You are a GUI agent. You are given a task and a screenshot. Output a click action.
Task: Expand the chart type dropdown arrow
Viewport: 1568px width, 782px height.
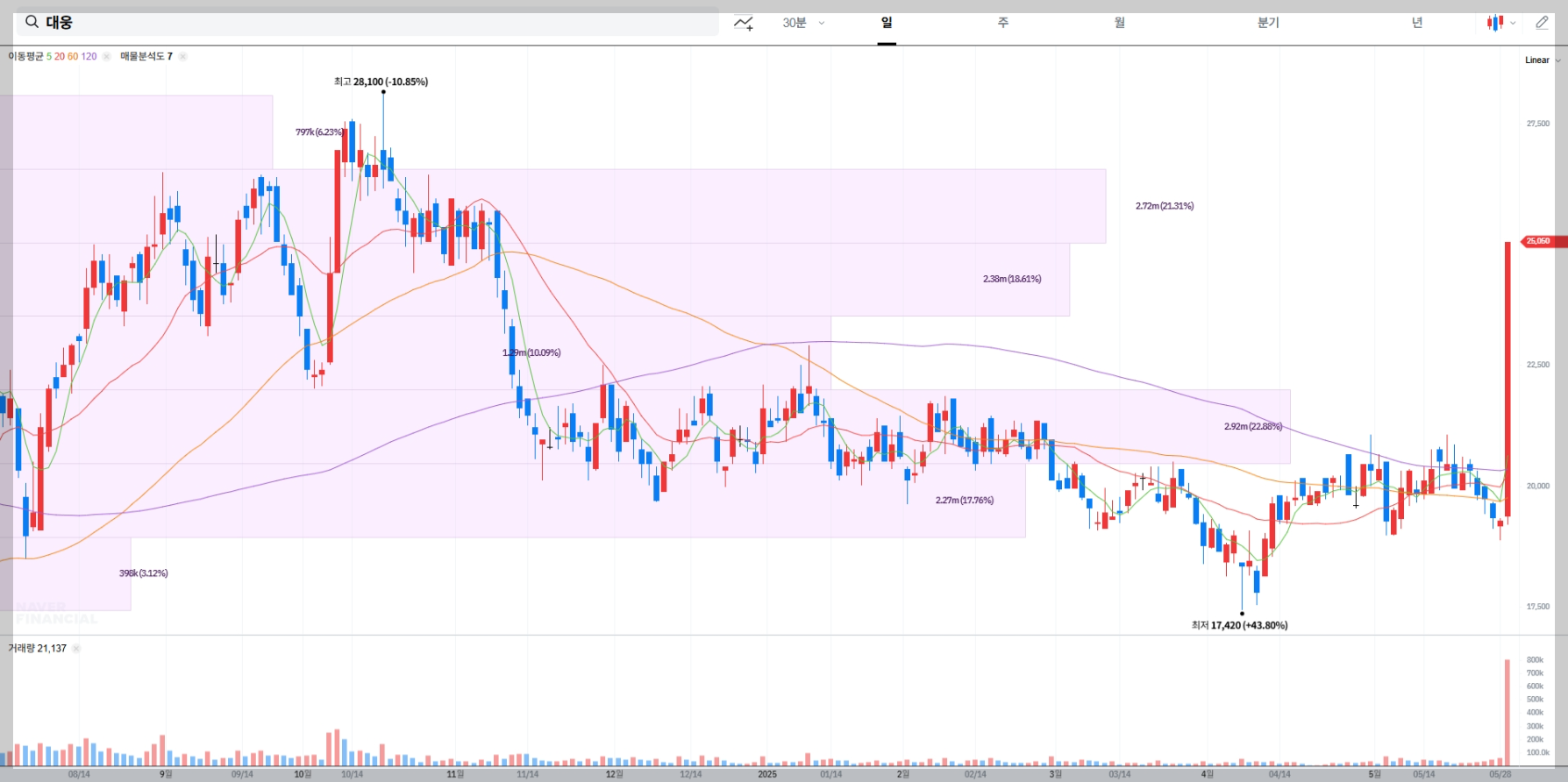tap(1513, 24)
